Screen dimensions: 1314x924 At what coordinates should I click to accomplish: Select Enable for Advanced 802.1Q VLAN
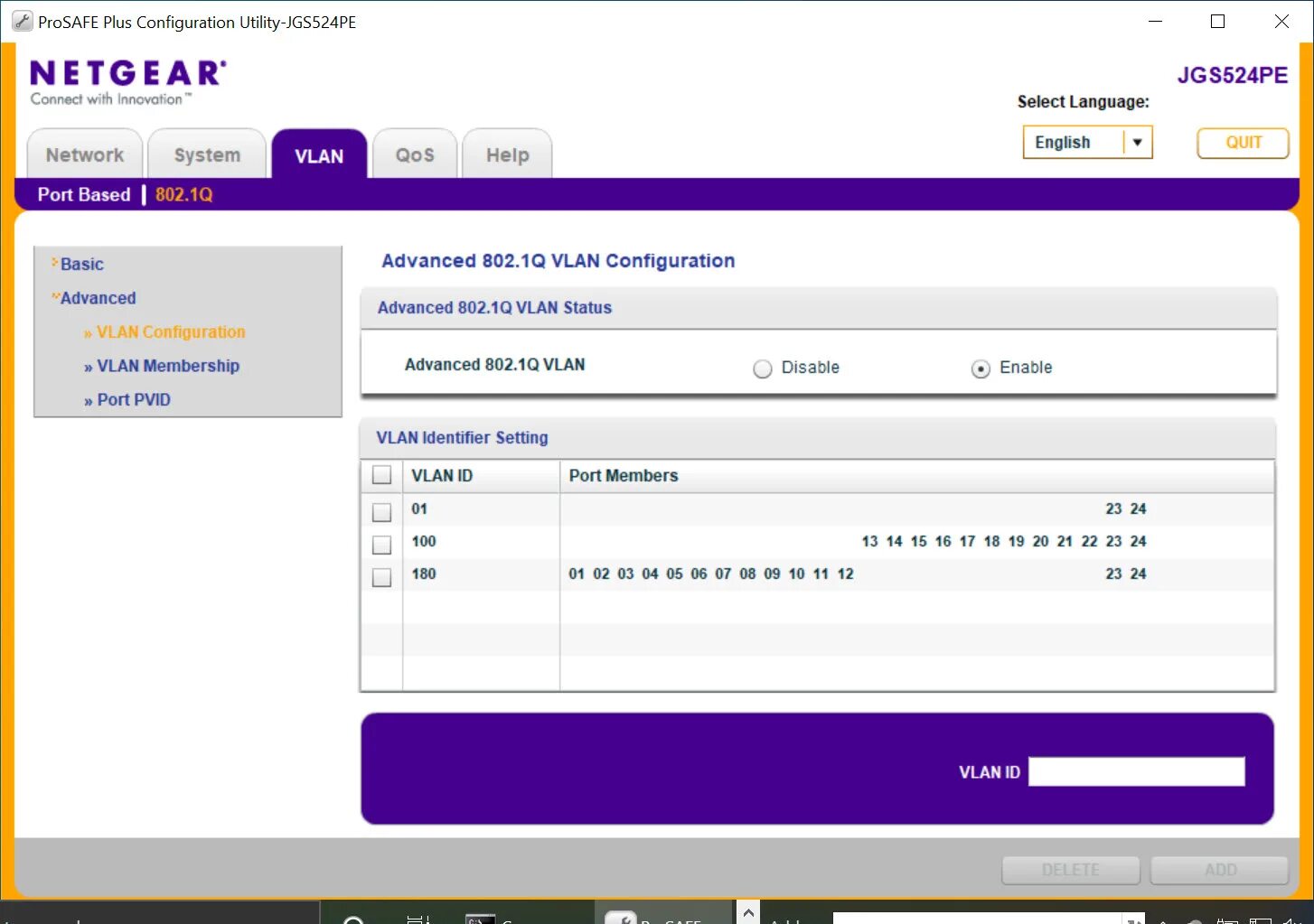click(x=981, y=369)
